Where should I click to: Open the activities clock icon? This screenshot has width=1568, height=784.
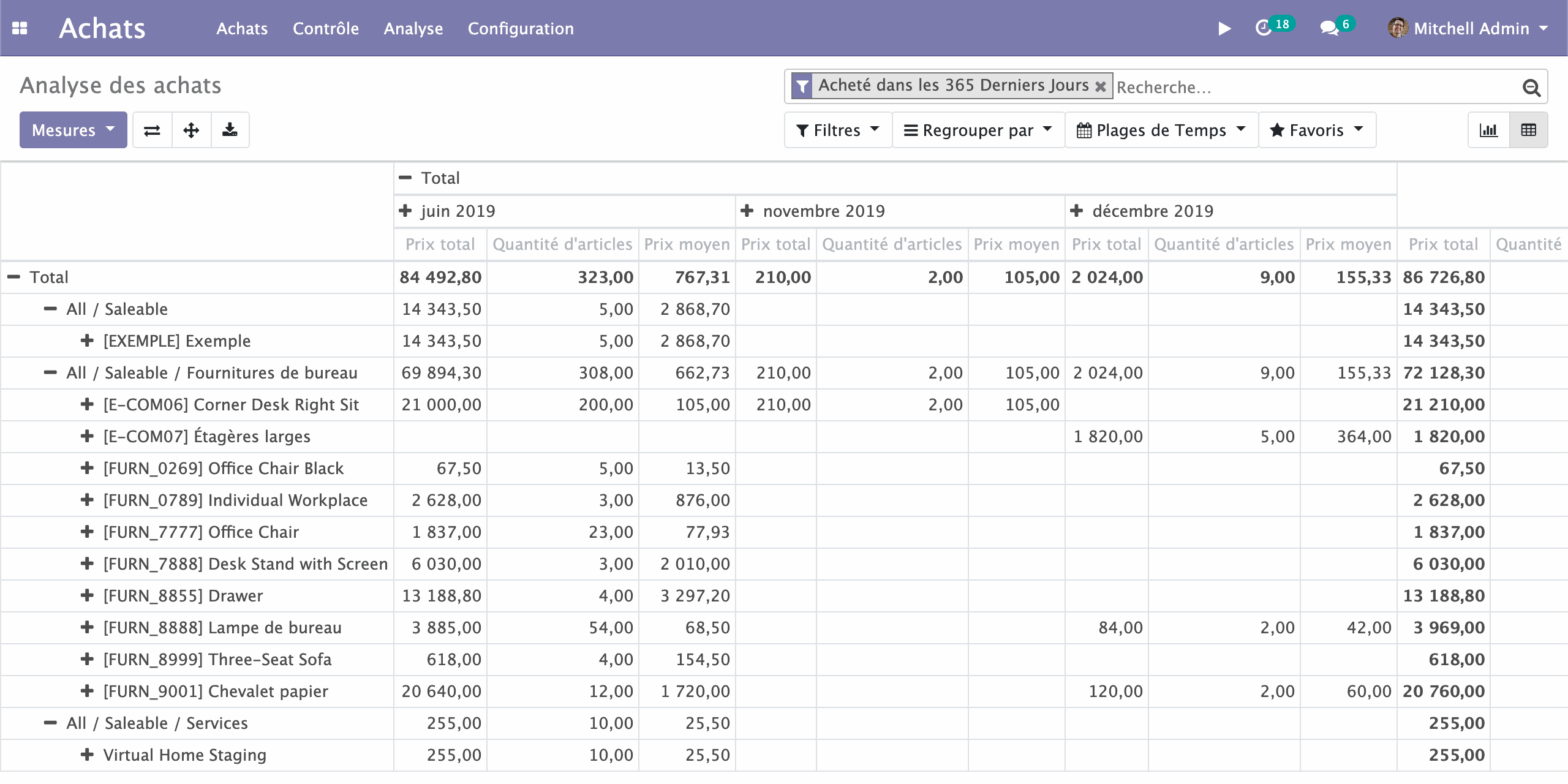pyautogui.click(x=1264, y=28)
